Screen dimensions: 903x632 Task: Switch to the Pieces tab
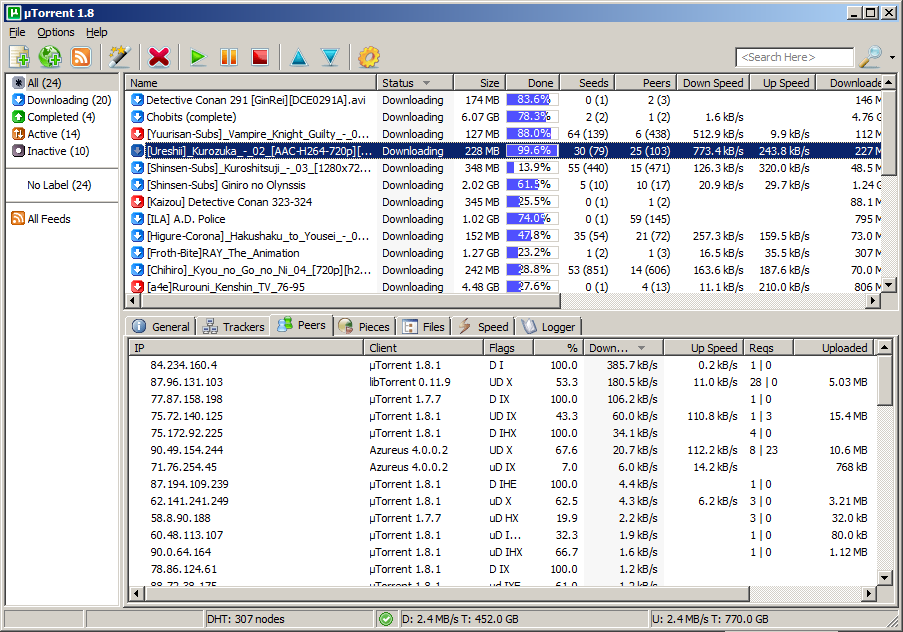(364, 327)
